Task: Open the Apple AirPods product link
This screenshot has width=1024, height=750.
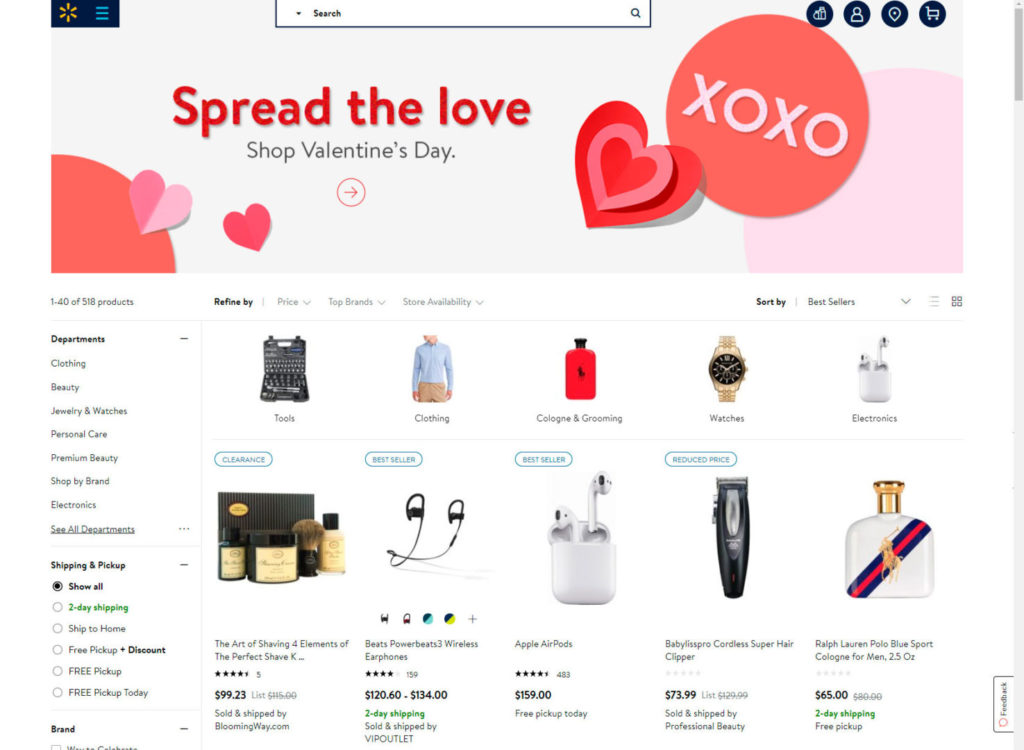Action: (x=543, y=644)
